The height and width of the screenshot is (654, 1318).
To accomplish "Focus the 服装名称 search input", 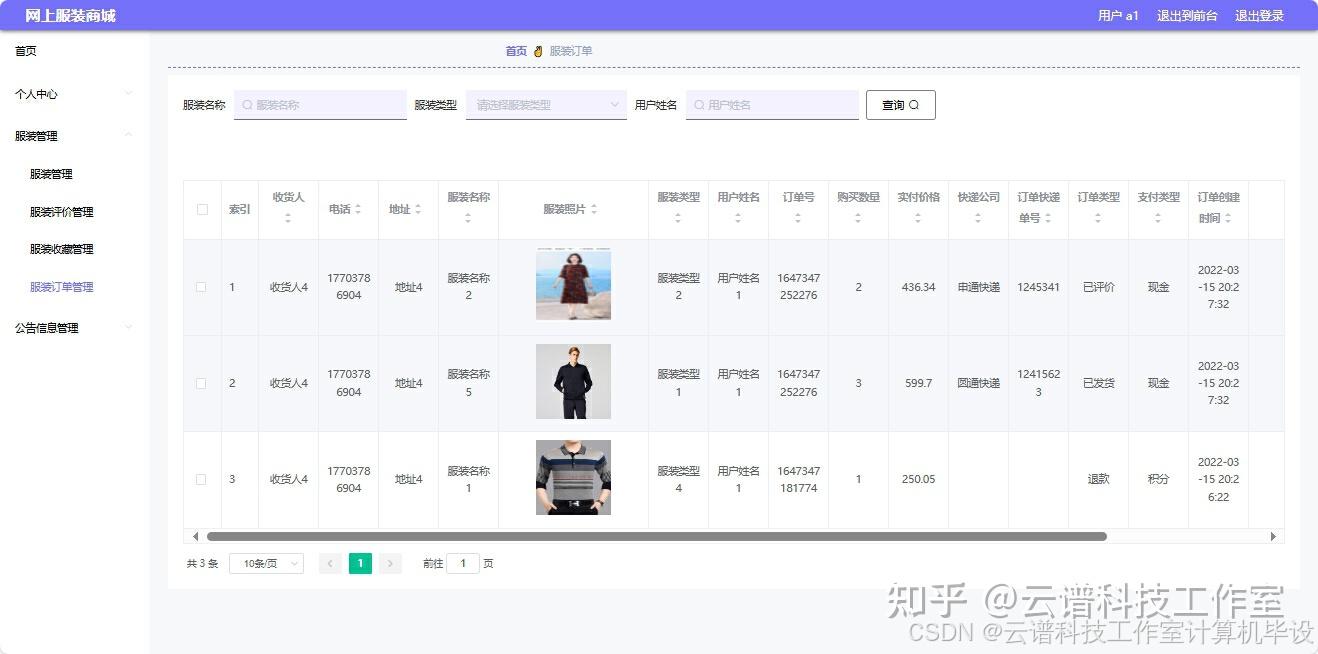I will tap(320, 105).
